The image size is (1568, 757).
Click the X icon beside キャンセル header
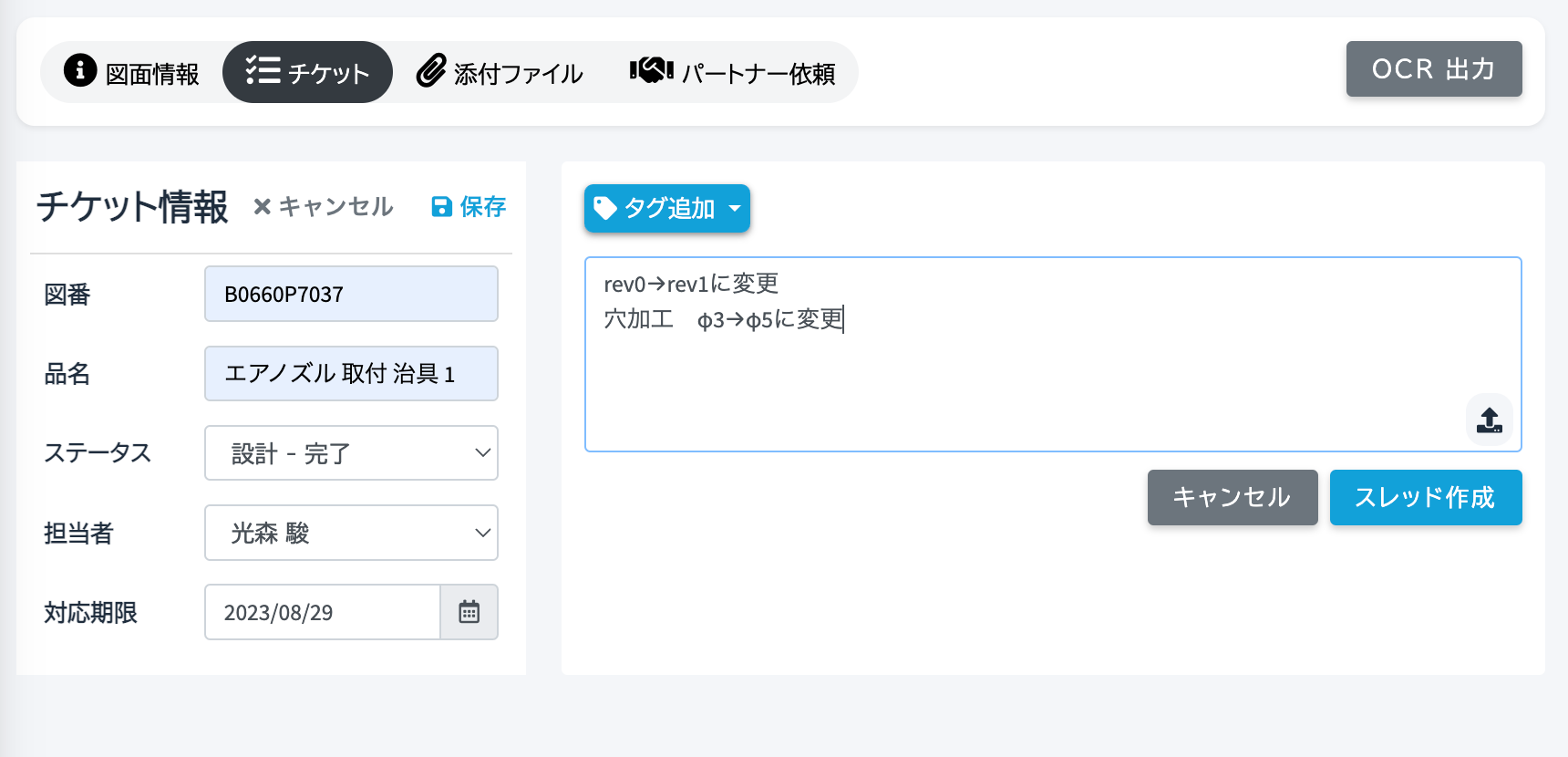(263, 207)
